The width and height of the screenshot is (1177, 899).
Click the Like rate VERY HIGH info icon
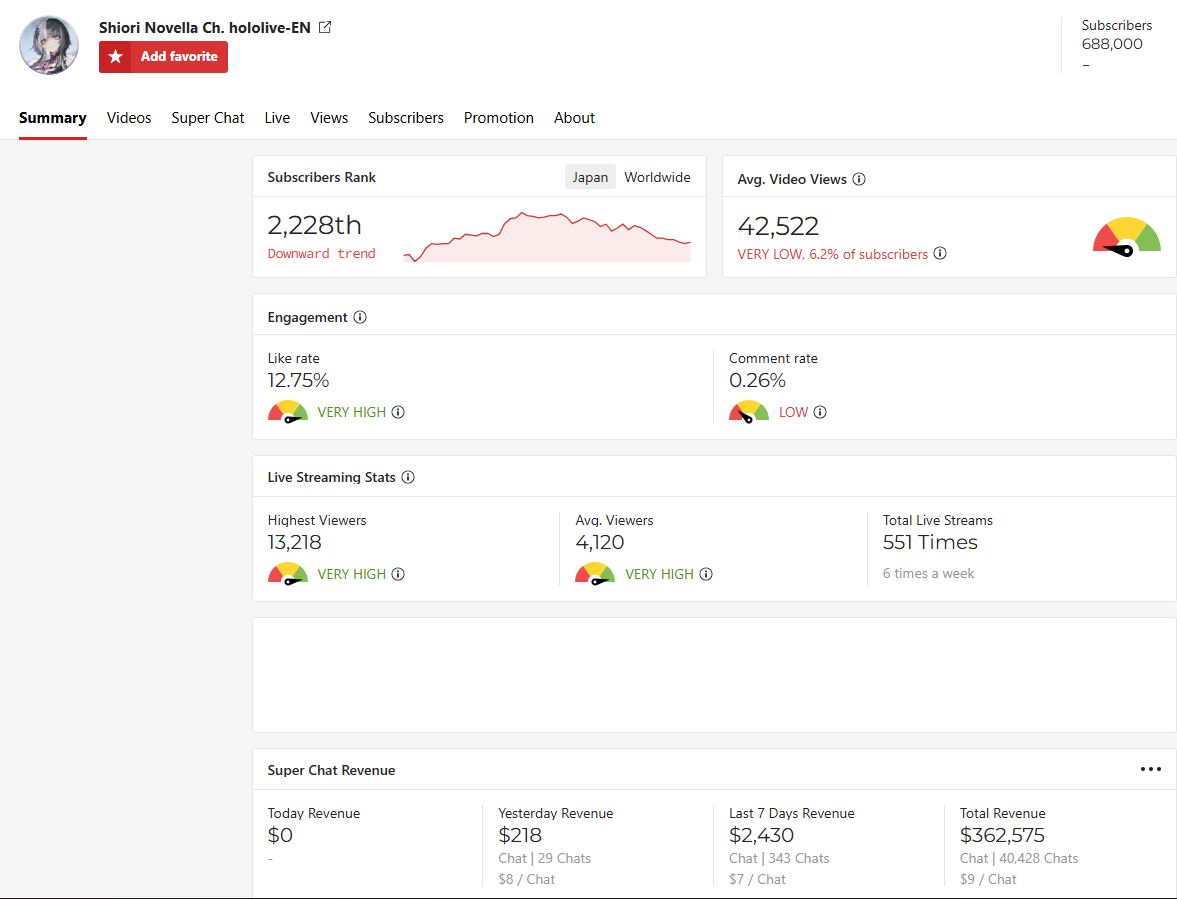(398, 412)
